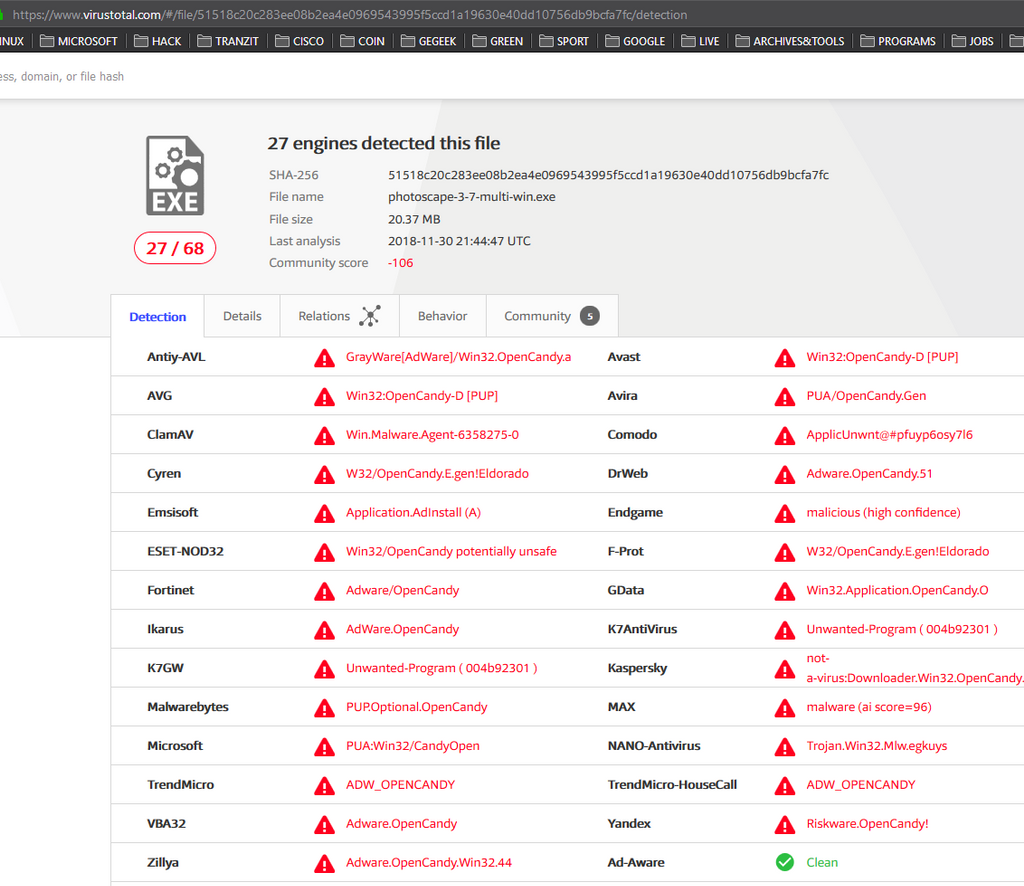Screen dimensions: 1024x886
Task: Click the warning icon for Microsoft result
Action: pos(324,746)
